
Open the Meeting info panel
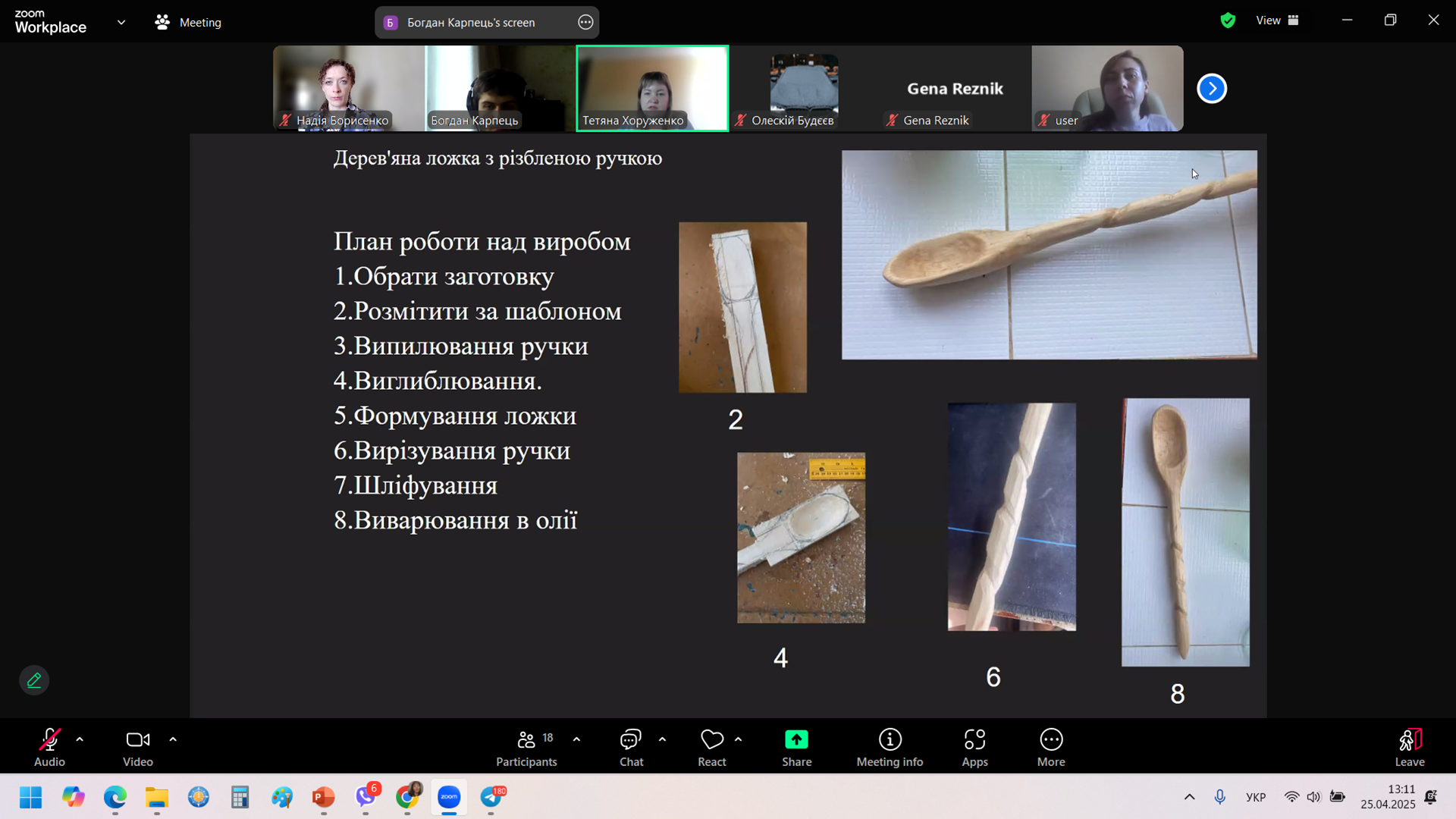(x=890, y=747)
